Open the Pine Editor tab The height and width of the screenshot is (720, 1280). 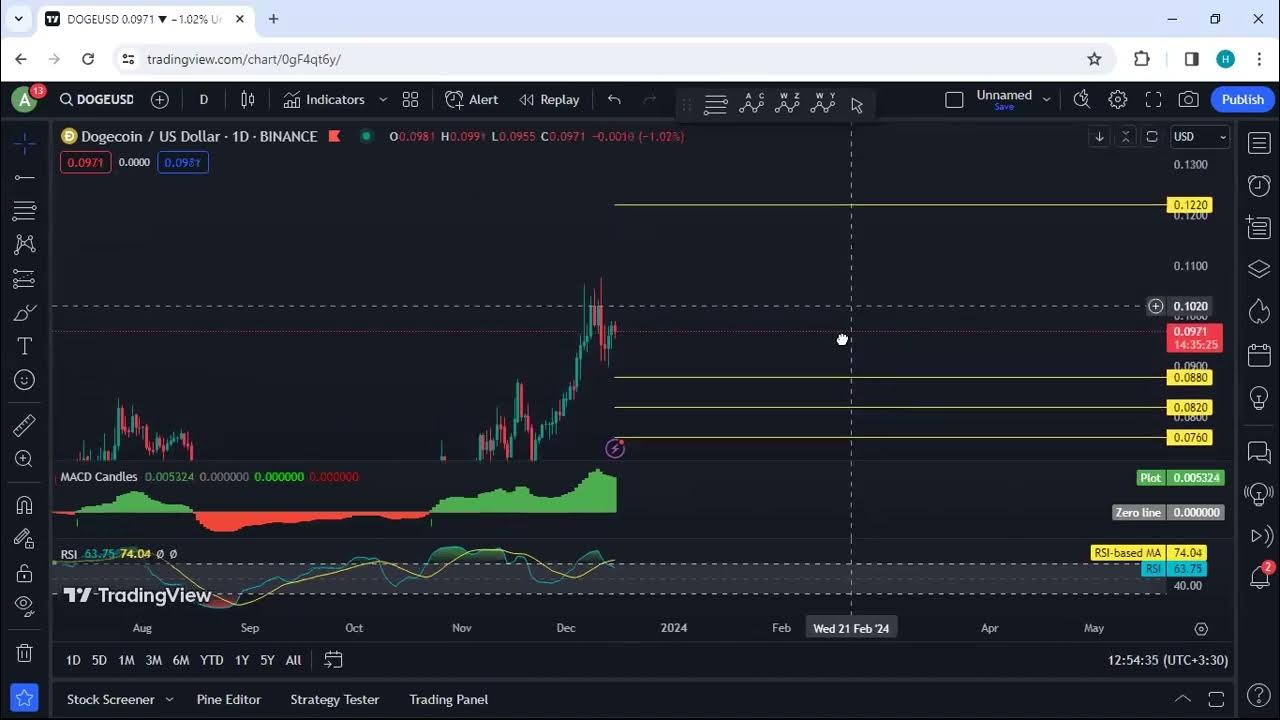pos(228,700)
